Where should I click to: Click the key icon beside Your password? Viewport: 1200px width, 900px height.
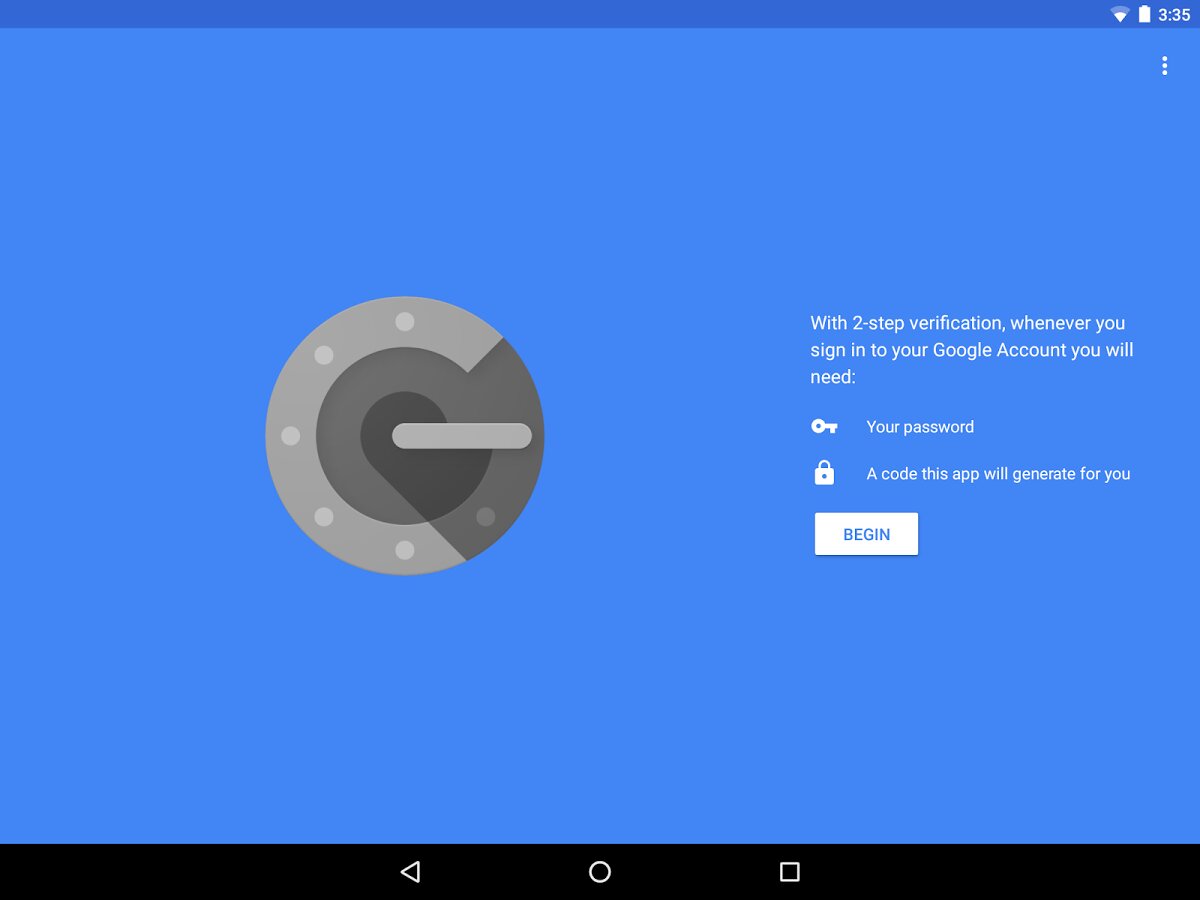coord(824,427)
